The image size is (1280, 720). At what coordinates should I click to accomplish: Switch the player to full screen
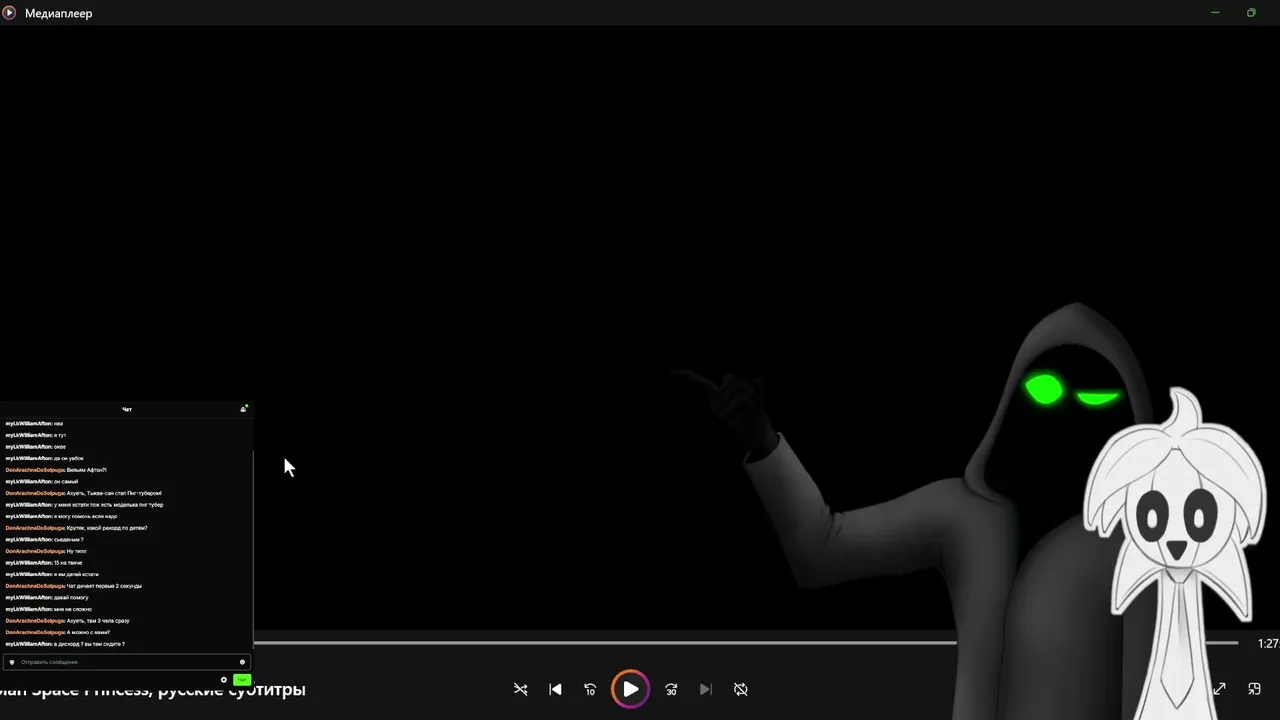(1219, 689)
